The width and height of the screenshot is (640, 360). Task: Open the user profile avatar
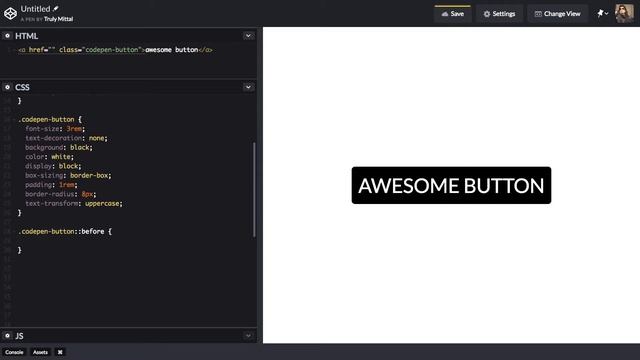click(624, 13)
